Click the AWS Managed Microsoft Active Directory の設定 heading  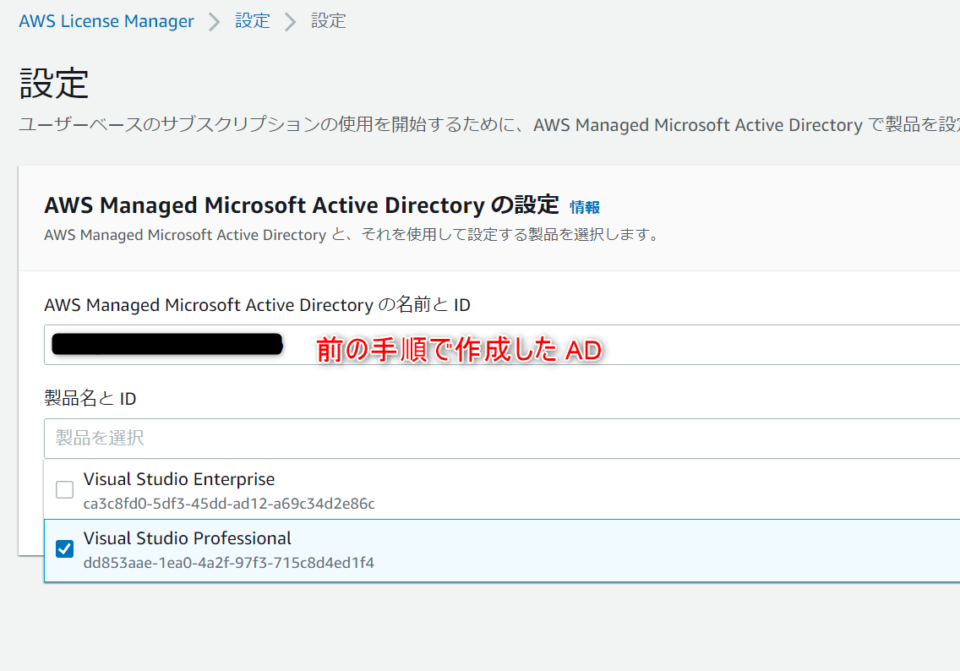click(301, 205)
